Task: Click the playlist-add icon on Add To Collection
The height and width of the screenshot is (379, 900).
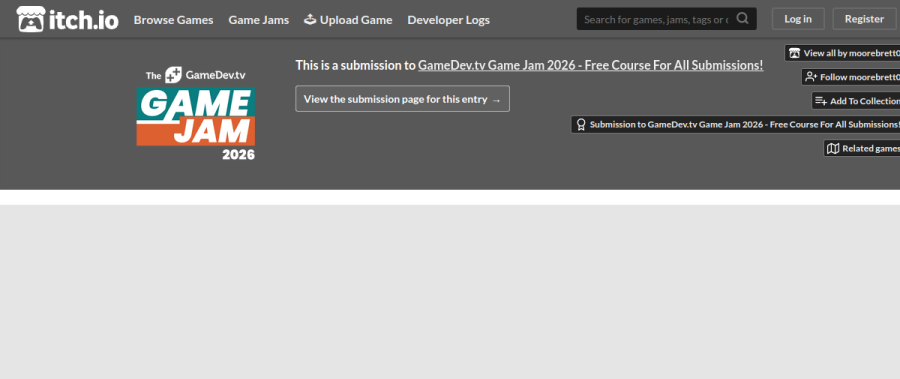Action: click(821, 101)
